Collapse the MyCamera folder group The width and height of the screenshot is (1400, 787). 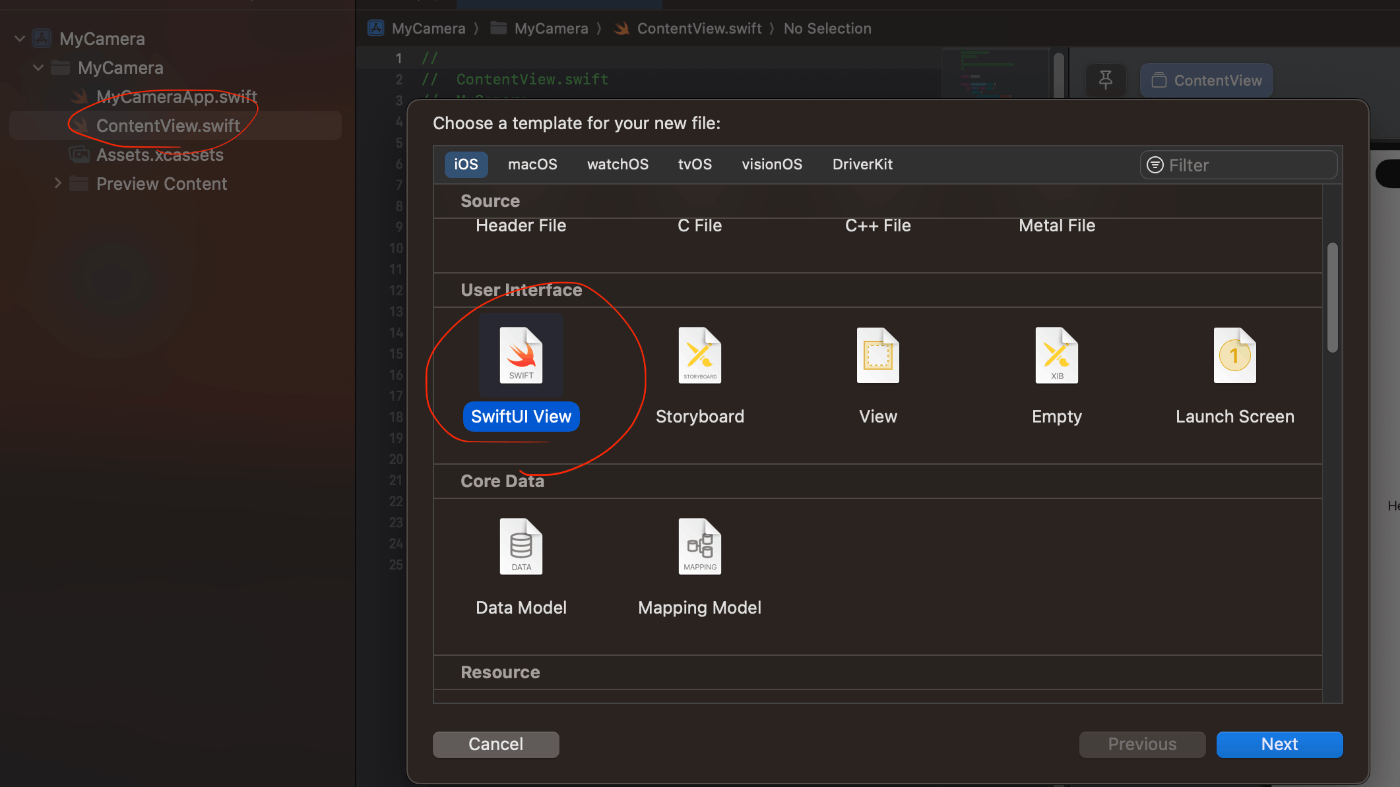[38, 68]
